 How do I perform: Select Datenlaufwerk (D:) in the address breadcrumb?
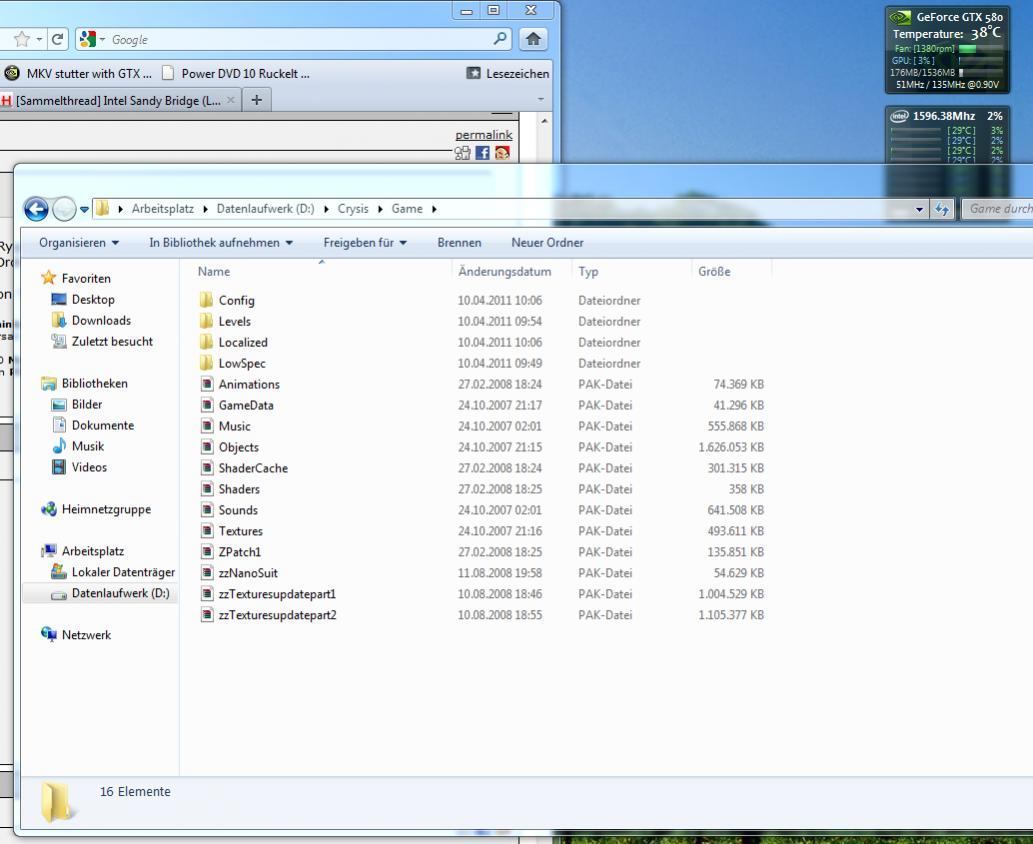265,209
